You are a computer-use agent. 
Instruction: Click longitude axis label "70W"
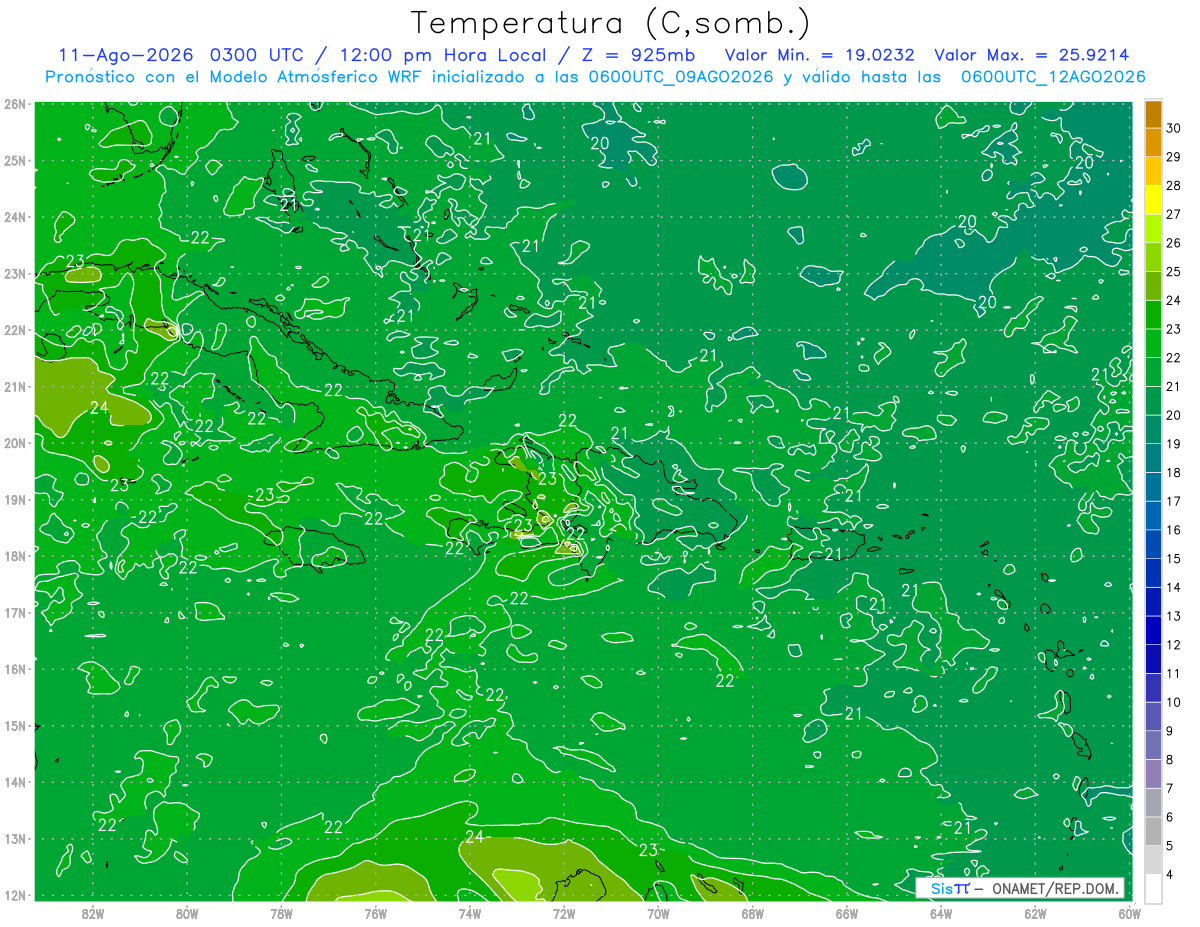(658, 913)
